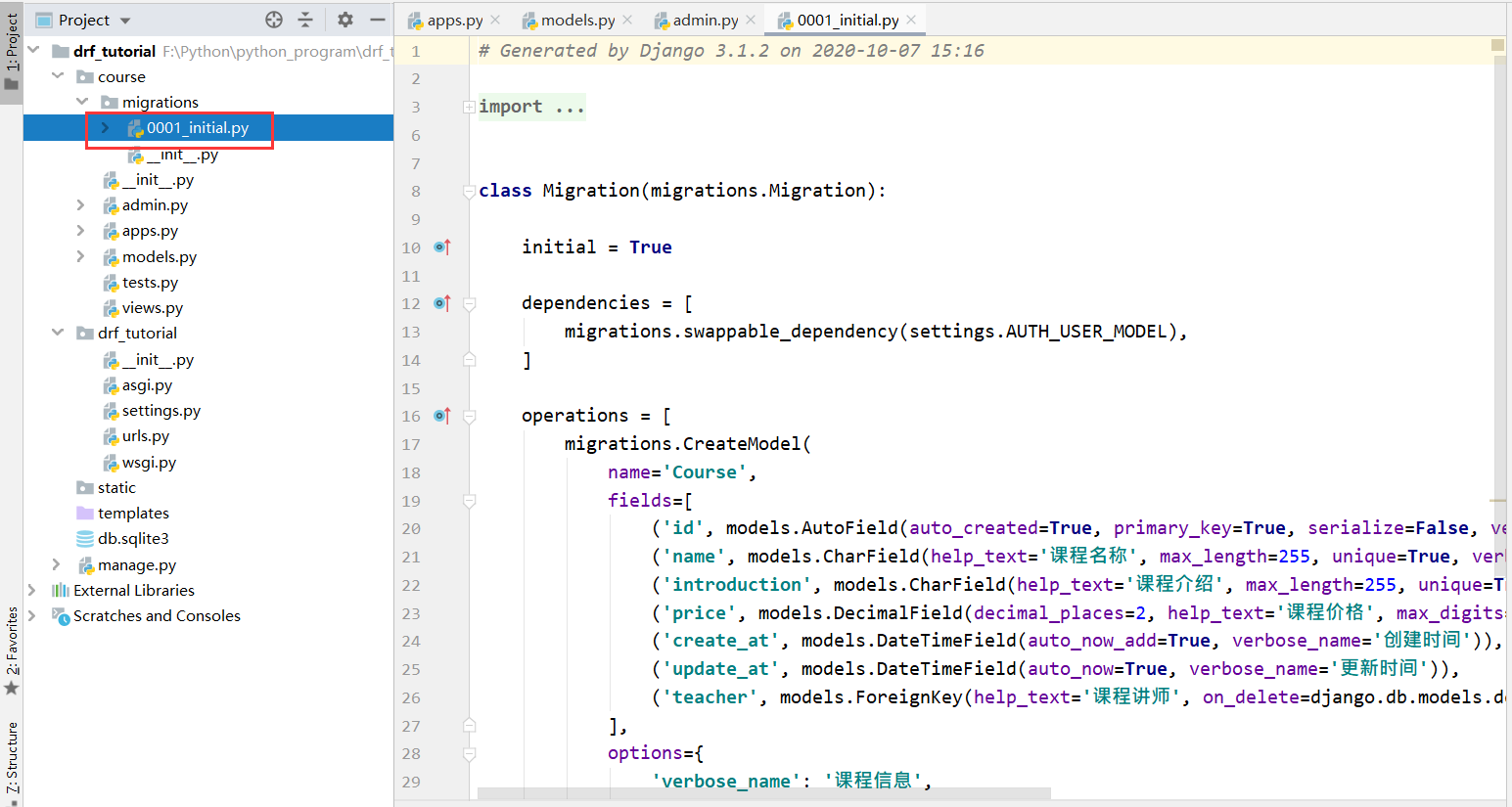Screen dimensions: 1512x807
Task: Click override gutter icon on line 12
Action: click(442, 303)
